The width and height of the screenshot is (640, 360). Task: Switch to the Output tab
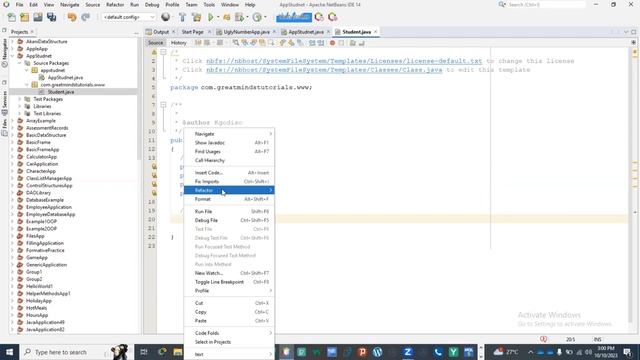(160, 32)
